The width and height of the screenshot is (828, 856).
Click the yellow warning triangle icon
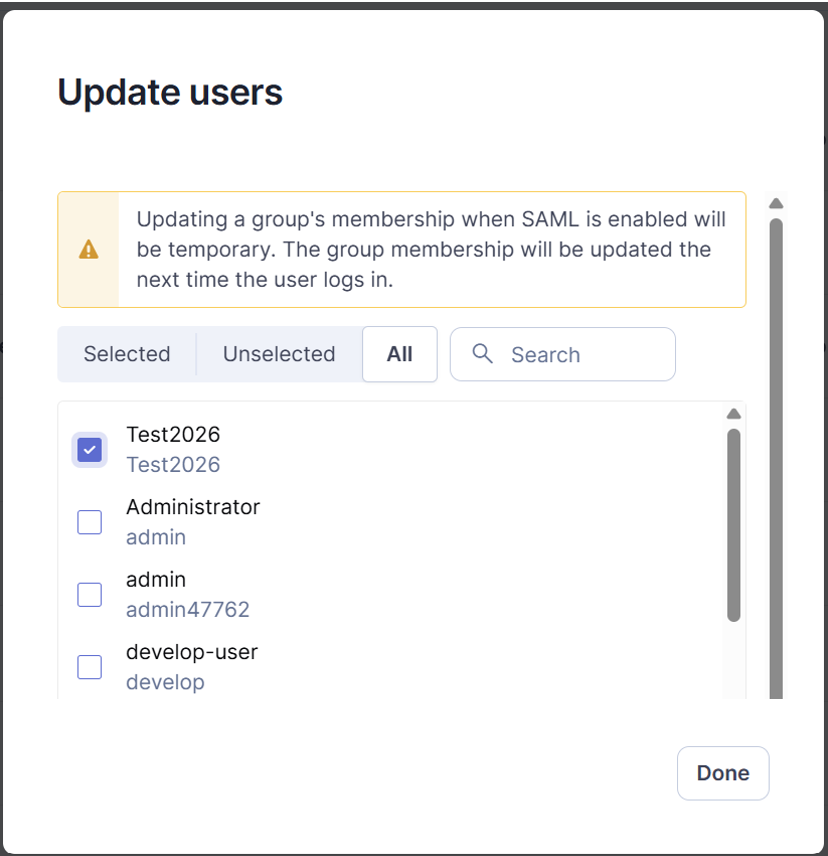click(88, 249)
